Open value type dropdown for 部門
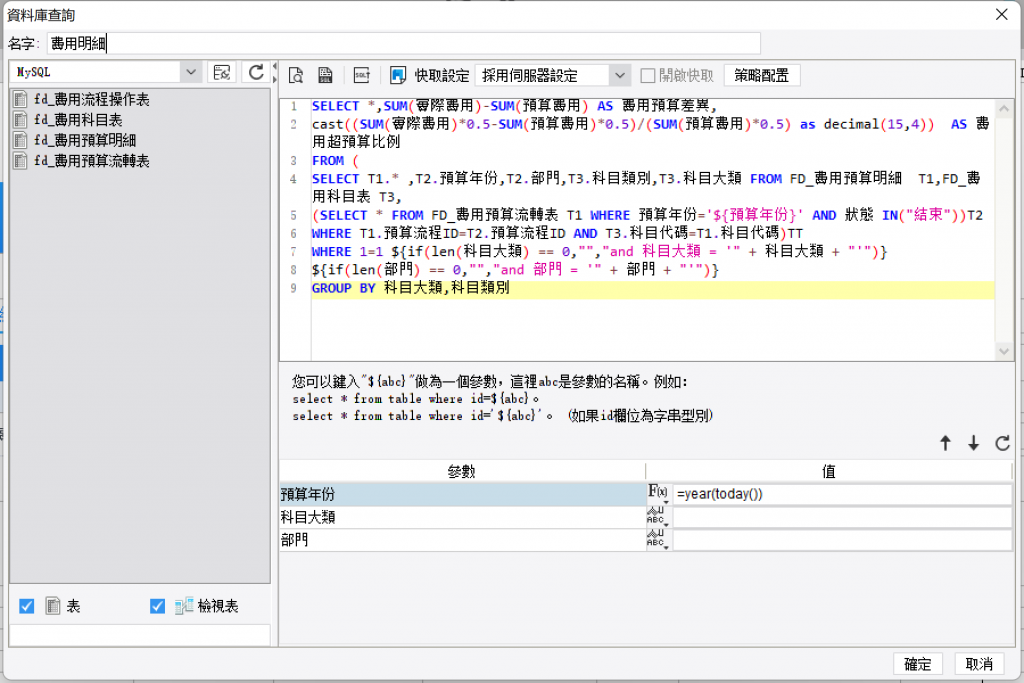The width and height of the screenshot is (1024, 683). [x=658, y=540]
